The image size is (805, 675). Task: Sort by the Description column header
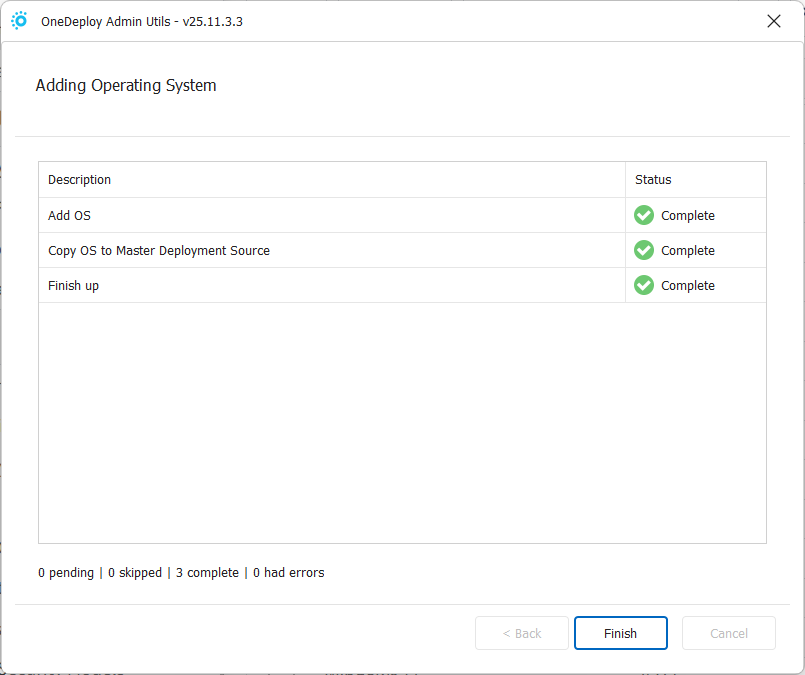(x=80, y=180)
